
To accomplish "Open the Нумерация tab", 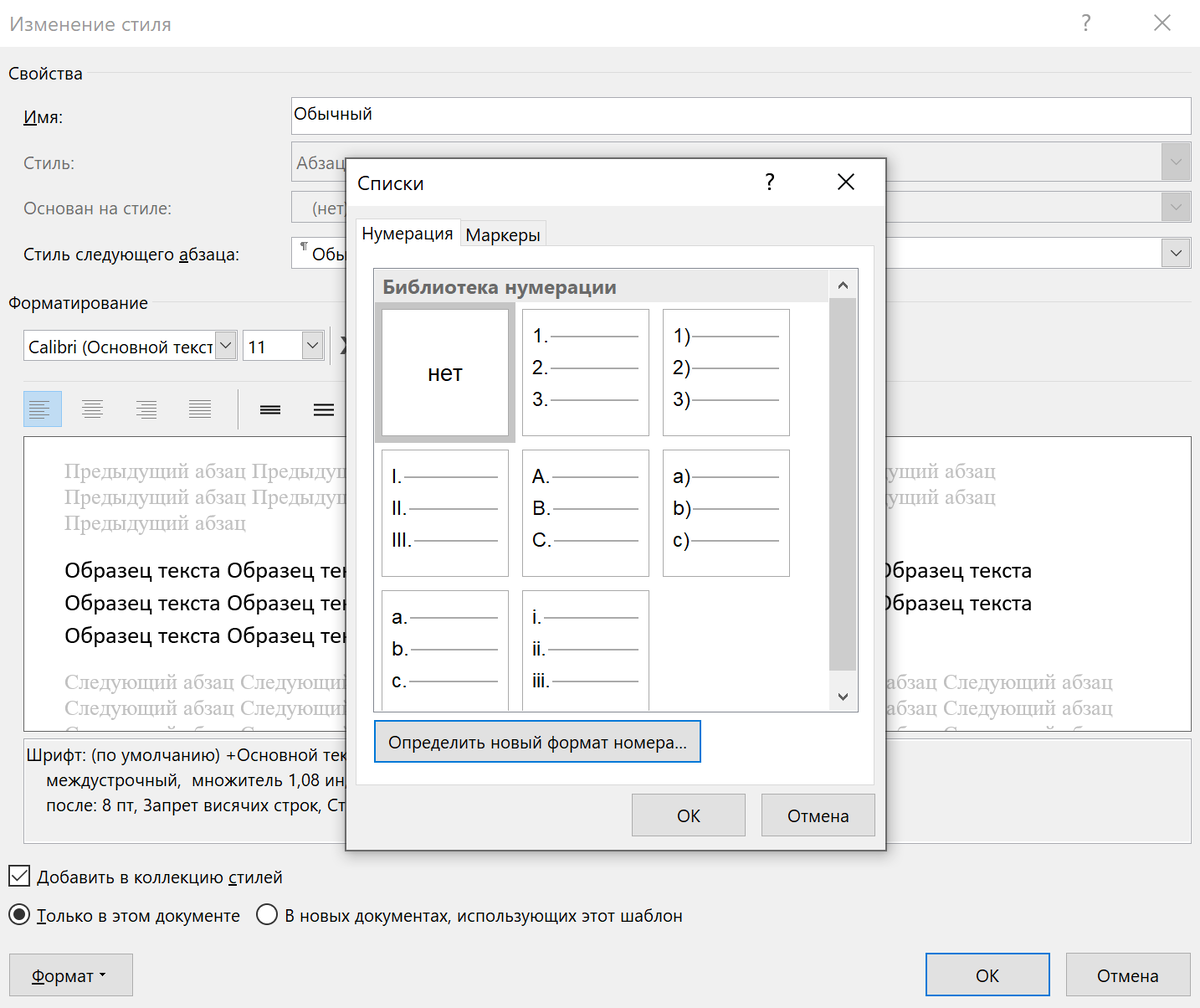I will (408, 232).
